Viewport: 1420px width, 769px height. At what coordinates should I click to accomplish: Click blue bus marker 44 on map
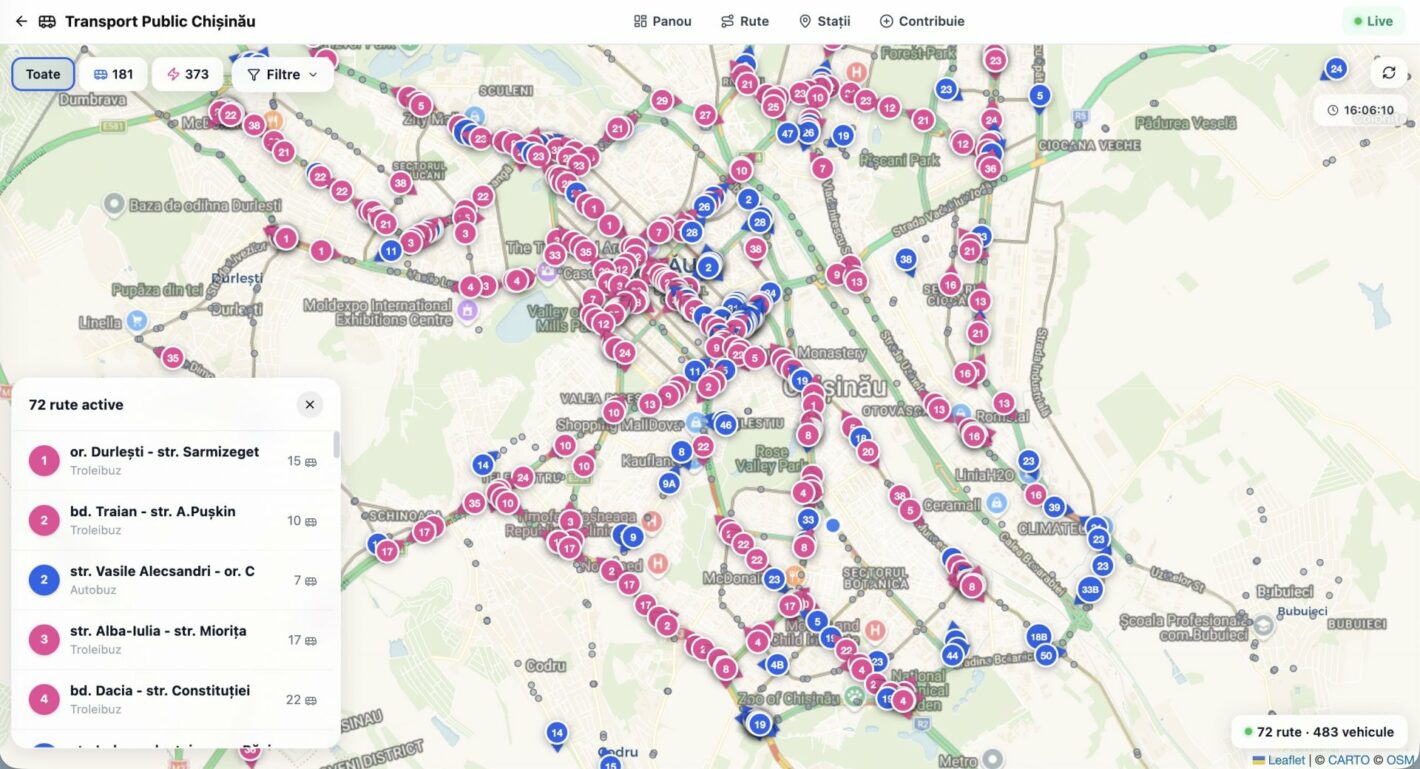click(x=952, y=655)
